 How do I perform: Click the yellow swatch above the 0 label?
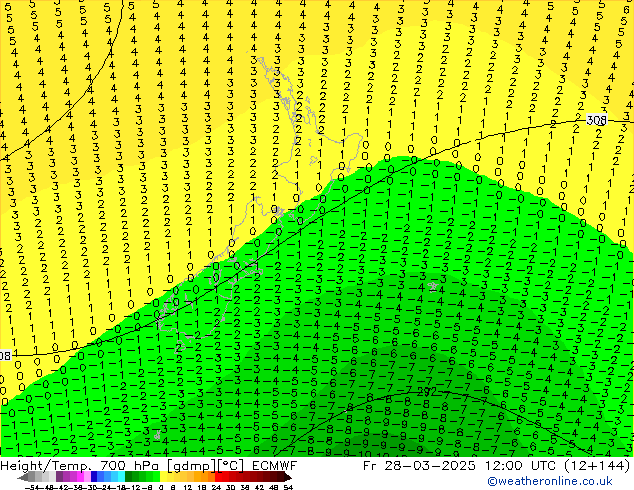tap(164, 477)
